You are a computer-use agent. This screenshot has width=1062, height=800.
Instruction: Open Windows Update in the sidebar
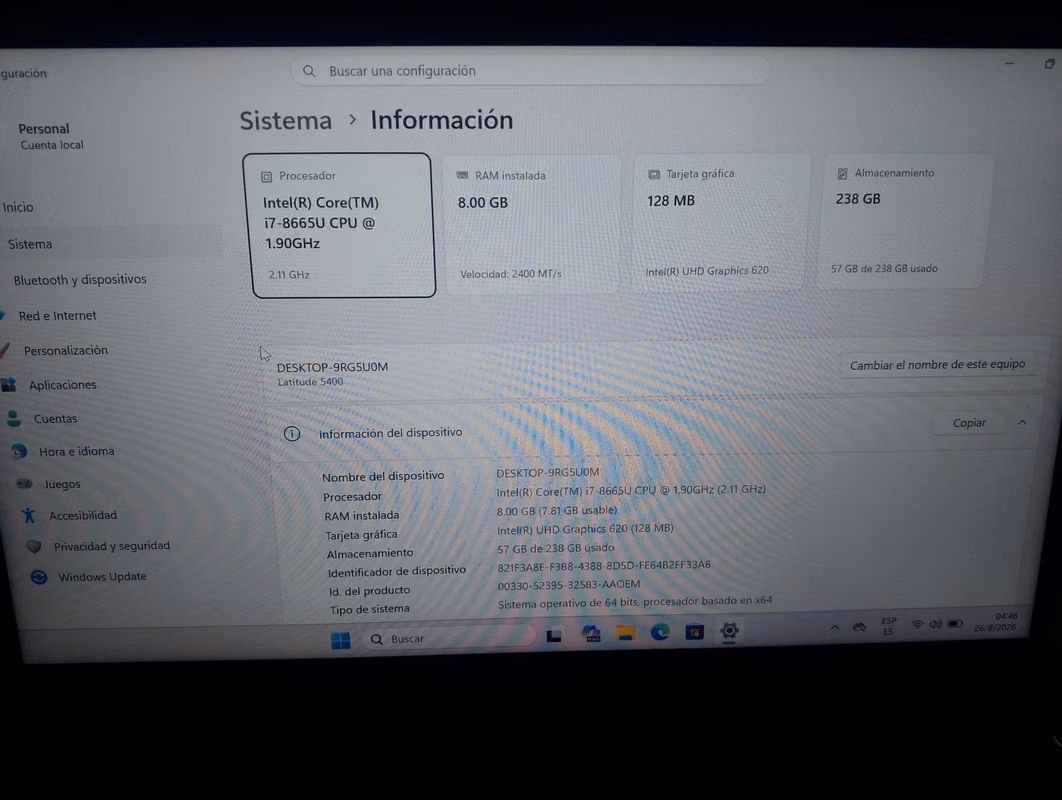pos(102,576)
